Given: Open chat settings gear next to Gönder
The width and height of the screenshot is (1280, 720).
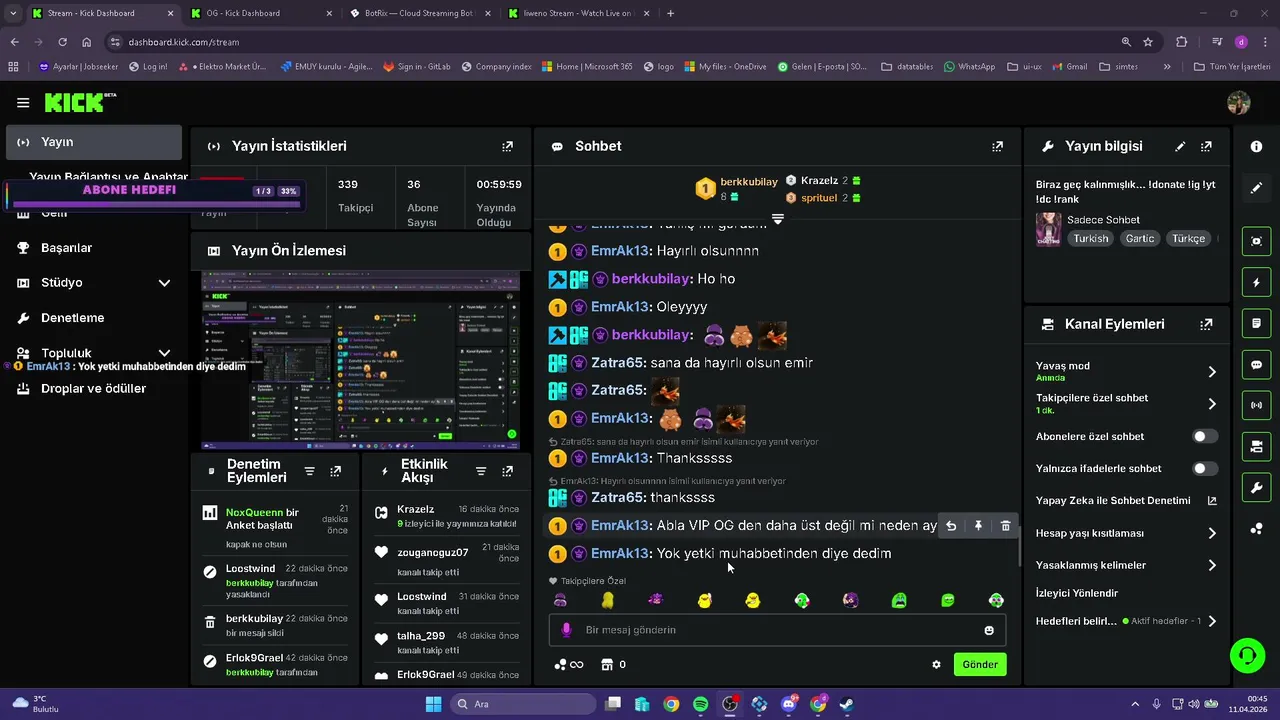Looking at the screenshot, I should (x=936, y=664).
